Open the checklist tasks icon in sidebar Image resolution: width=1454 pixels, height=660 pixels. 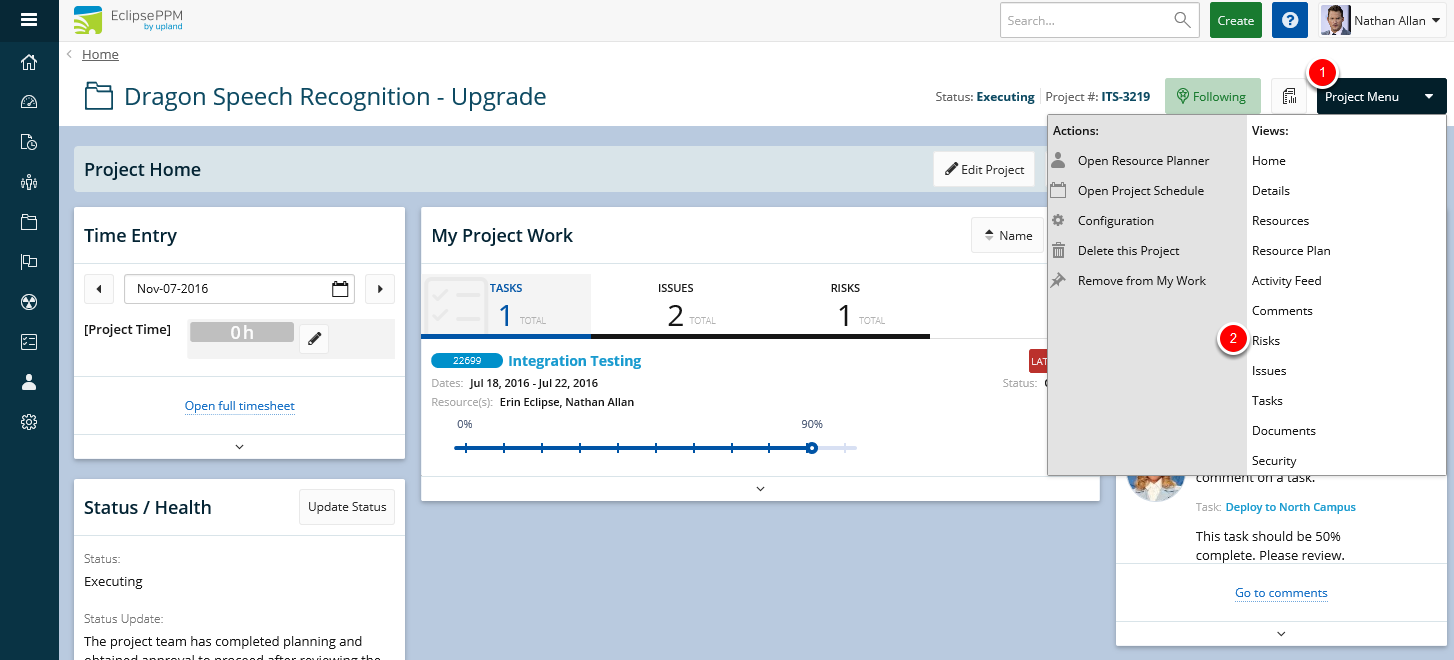pos(29,342)
